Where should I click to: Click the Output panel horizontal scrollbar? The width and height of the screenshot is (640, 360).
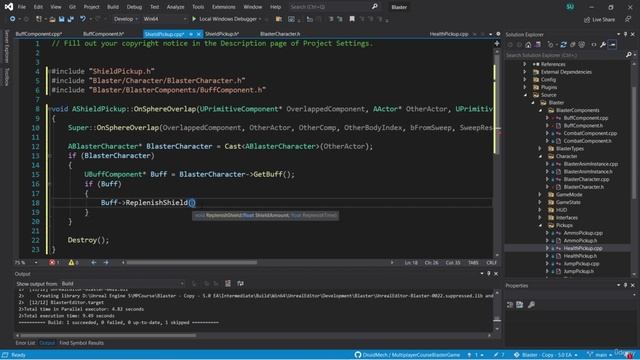click(108, 336)
